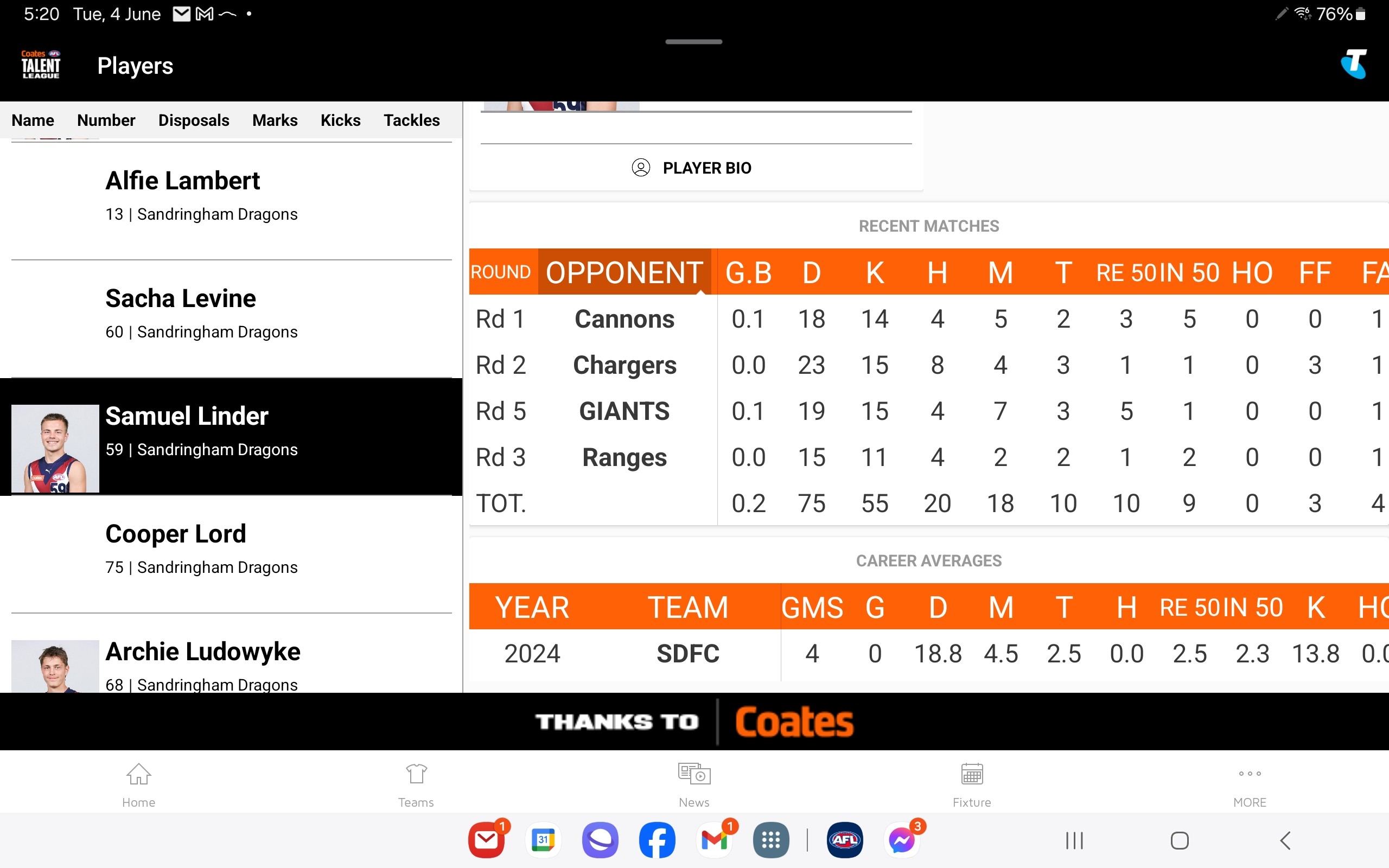Tap the Home navigation icon
1389x868 pixels.
coord(138,783)
